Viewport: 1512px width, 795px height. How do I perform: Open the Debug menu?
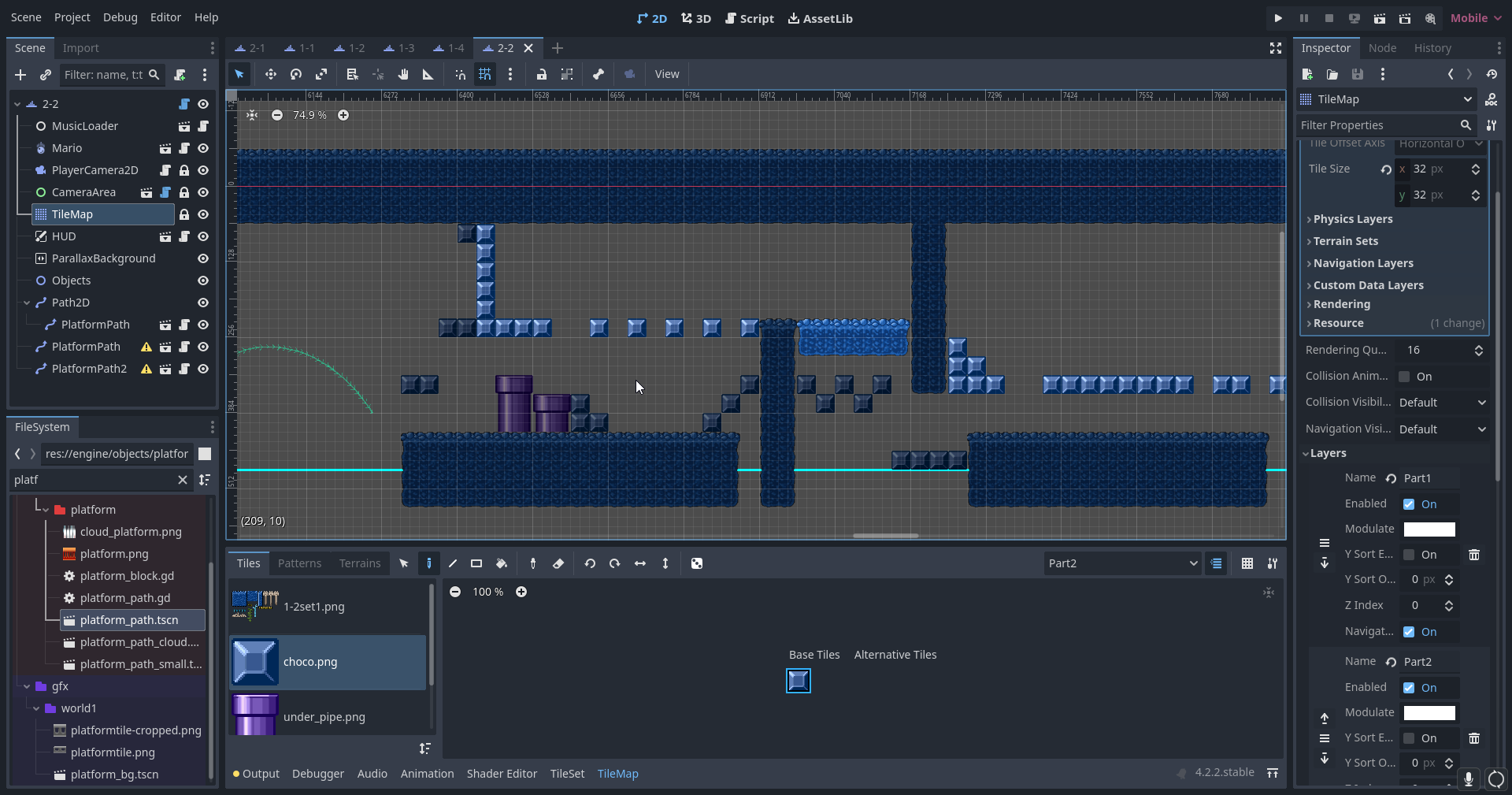[120, 17]
